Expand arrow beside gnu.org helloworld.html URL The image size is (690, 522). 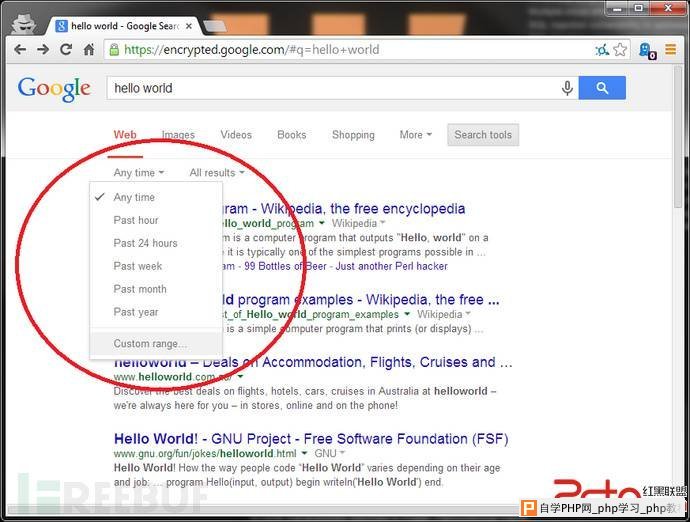[x=304, y=453]
